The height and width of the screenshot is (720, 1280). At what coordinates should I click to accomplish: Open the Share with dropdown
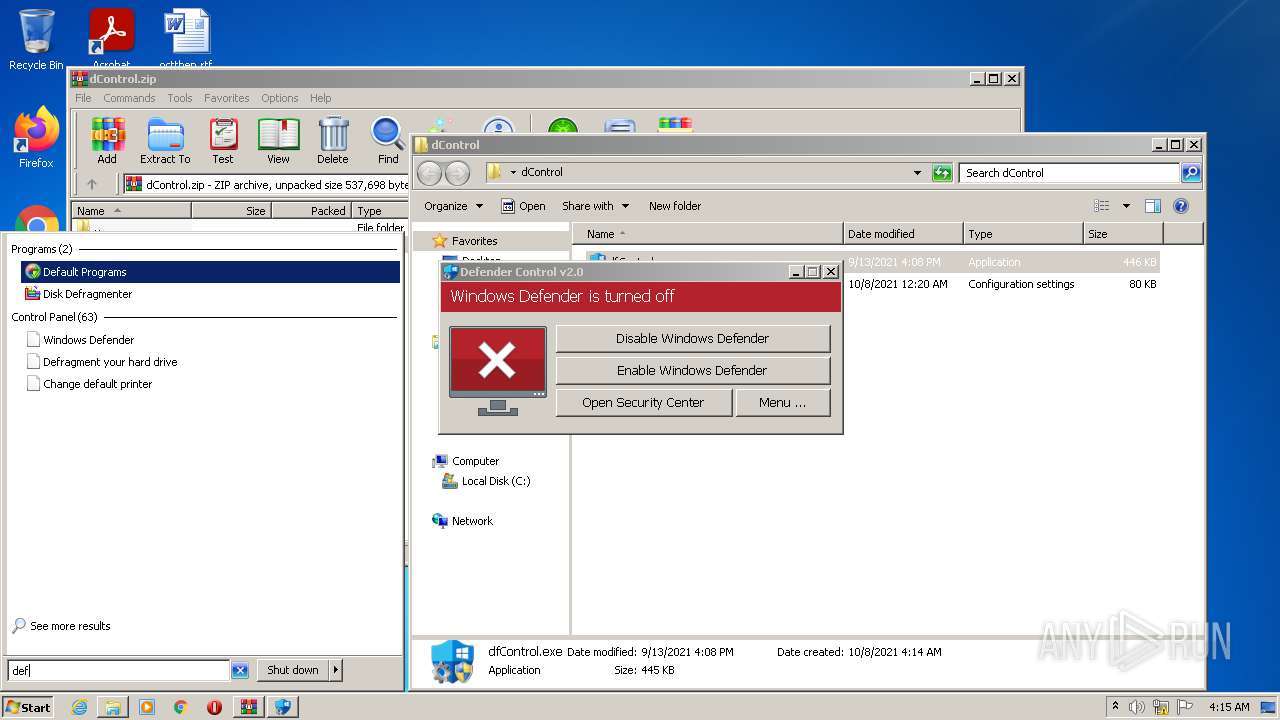pos(595,206)
